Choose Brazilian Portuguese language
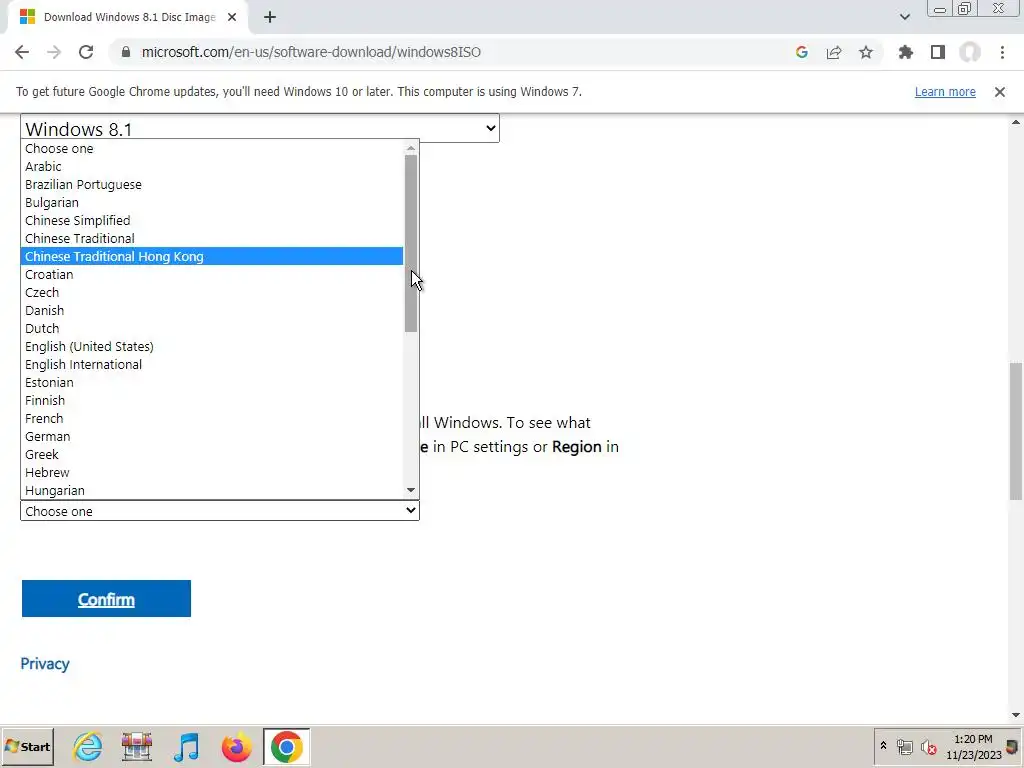The height and width of the screenshot is (768, 1024). tap(212, 184)
